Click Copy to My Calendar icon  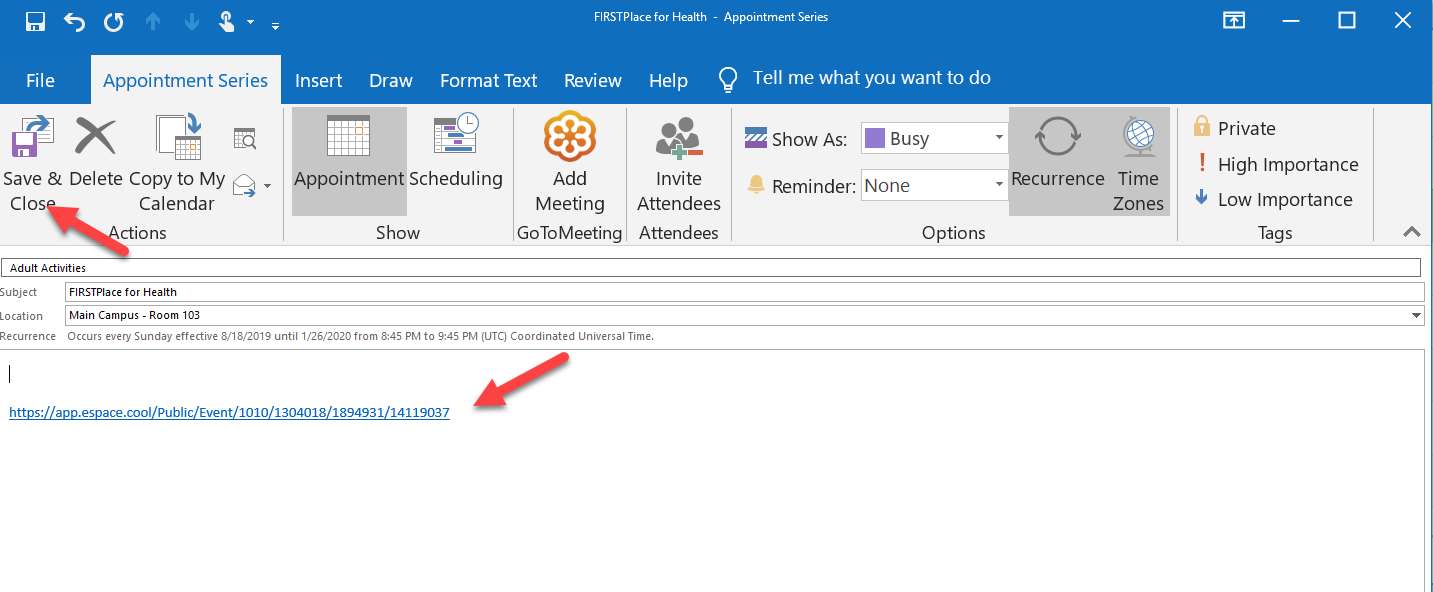point(178,140)
